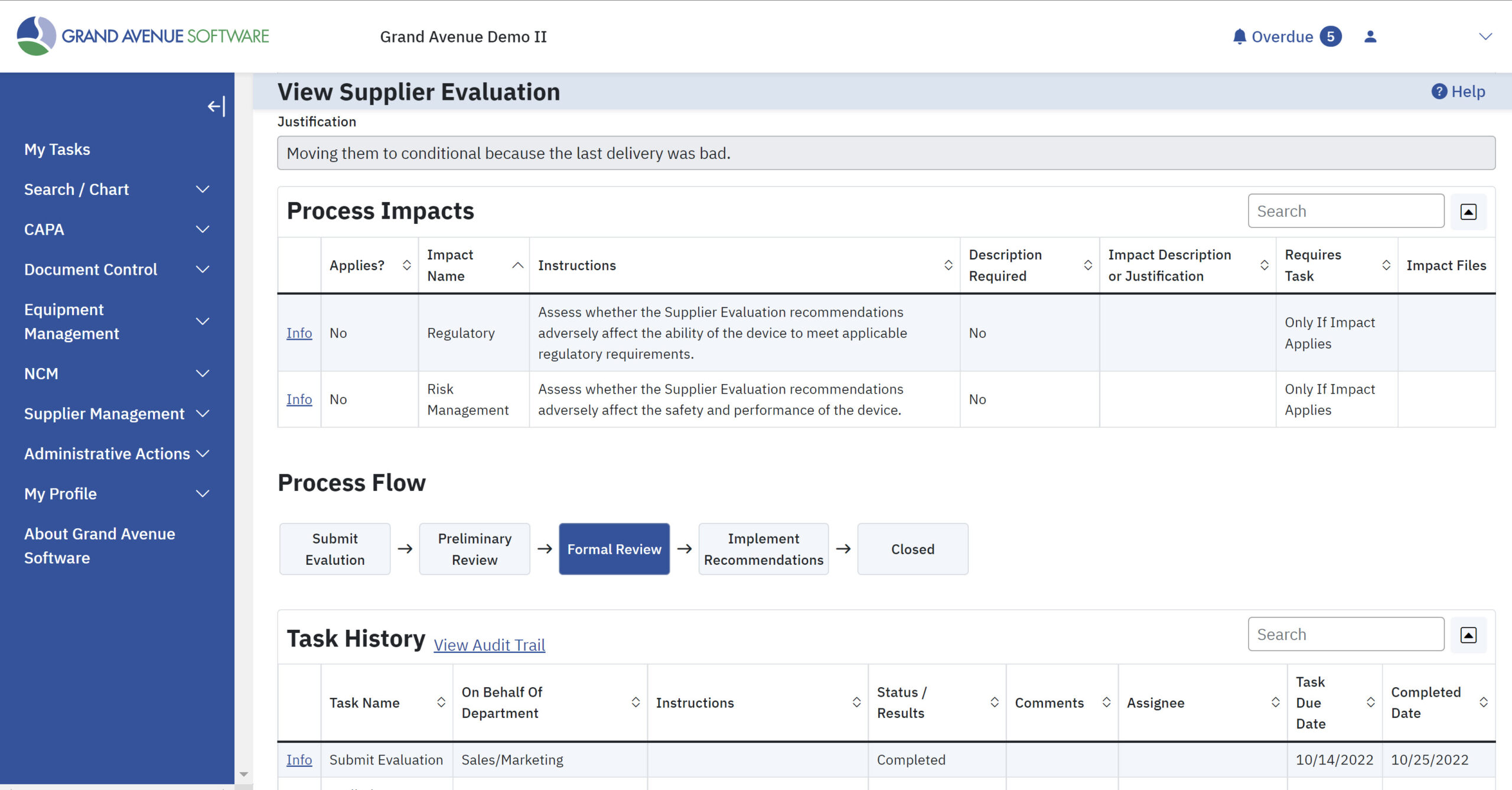This screenshot has width=1512, height=790.
Task: Open the Overdue notifications bell
Action: tap(1239, 37)
